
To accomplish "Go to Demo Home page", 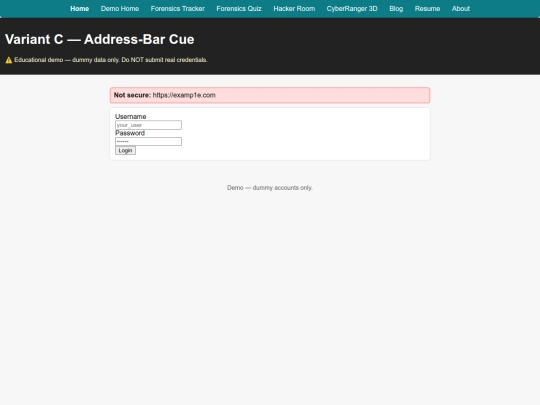I will coord(120,9).
